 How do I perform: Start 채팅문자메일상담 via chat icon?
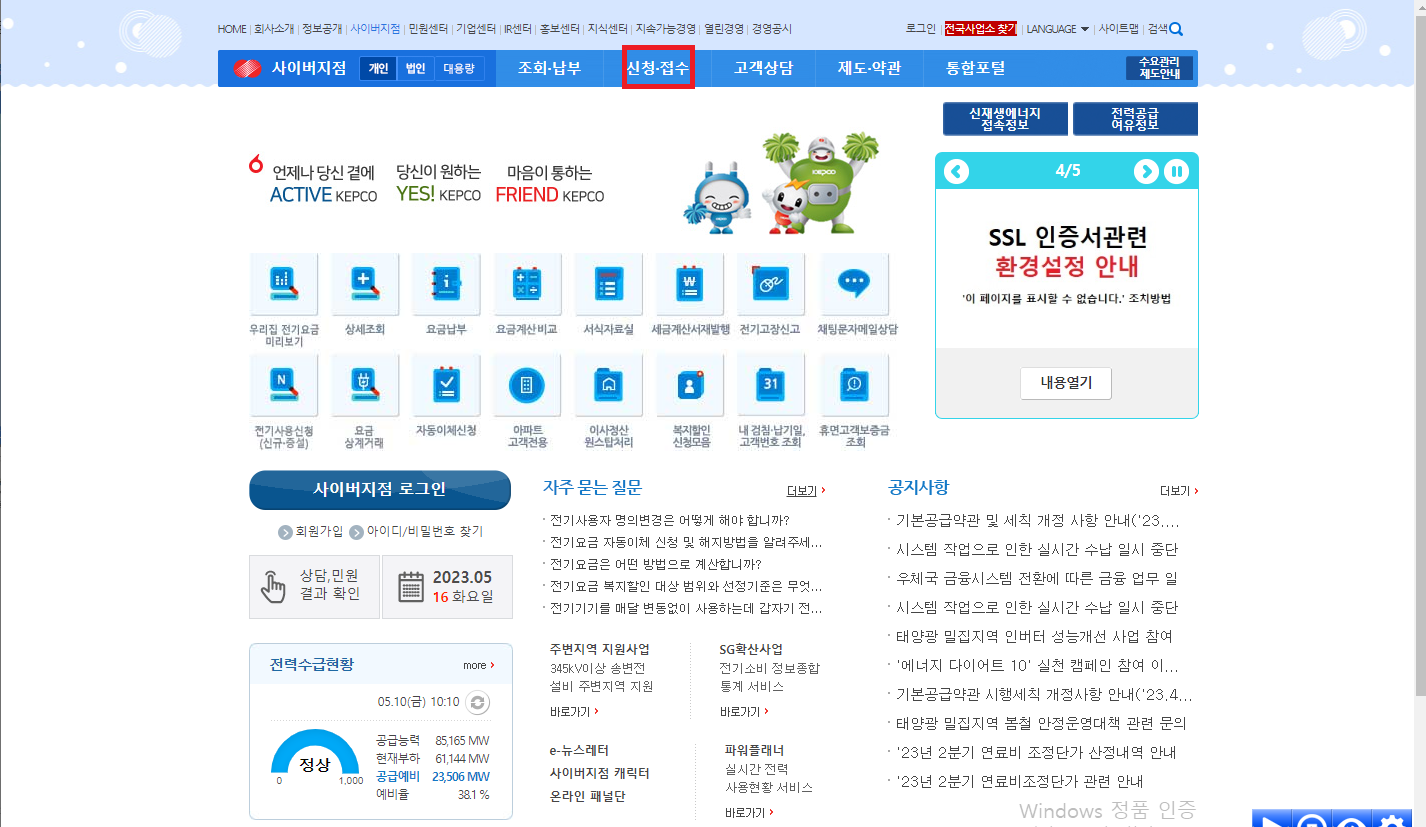[854, 285]
